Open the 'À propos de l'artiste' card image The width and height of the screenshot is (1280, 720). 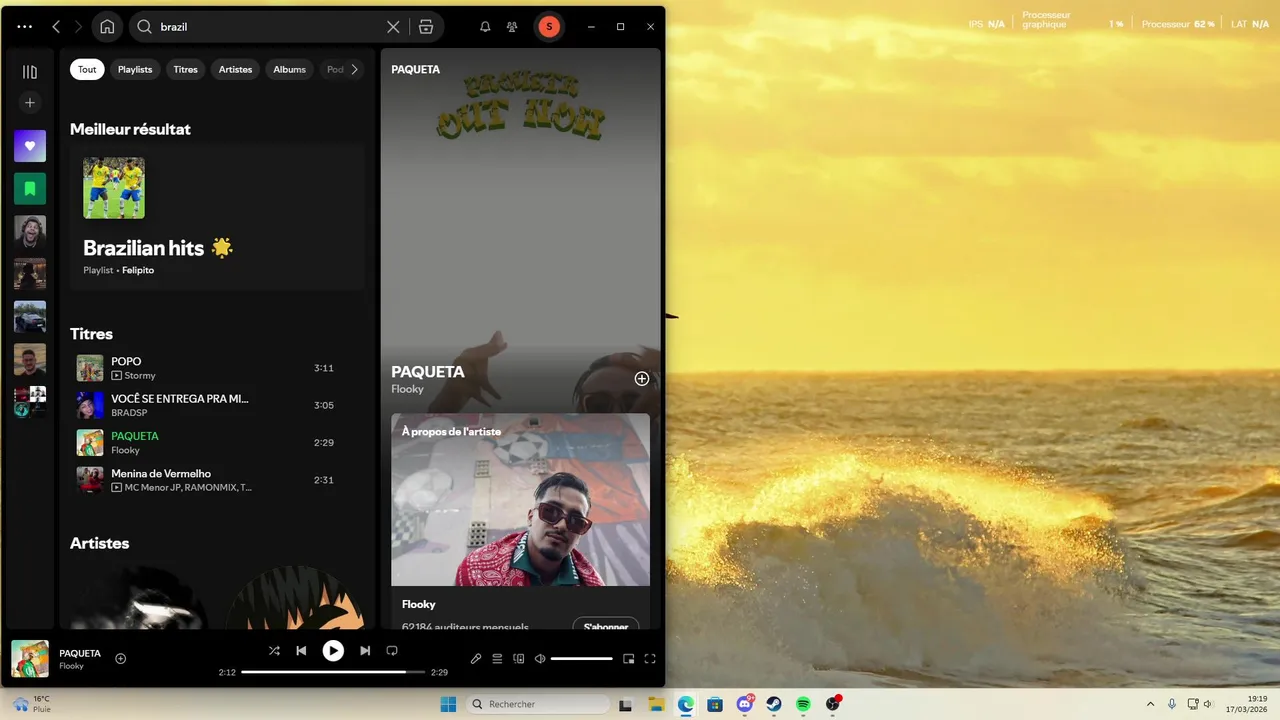pos(520,499)
